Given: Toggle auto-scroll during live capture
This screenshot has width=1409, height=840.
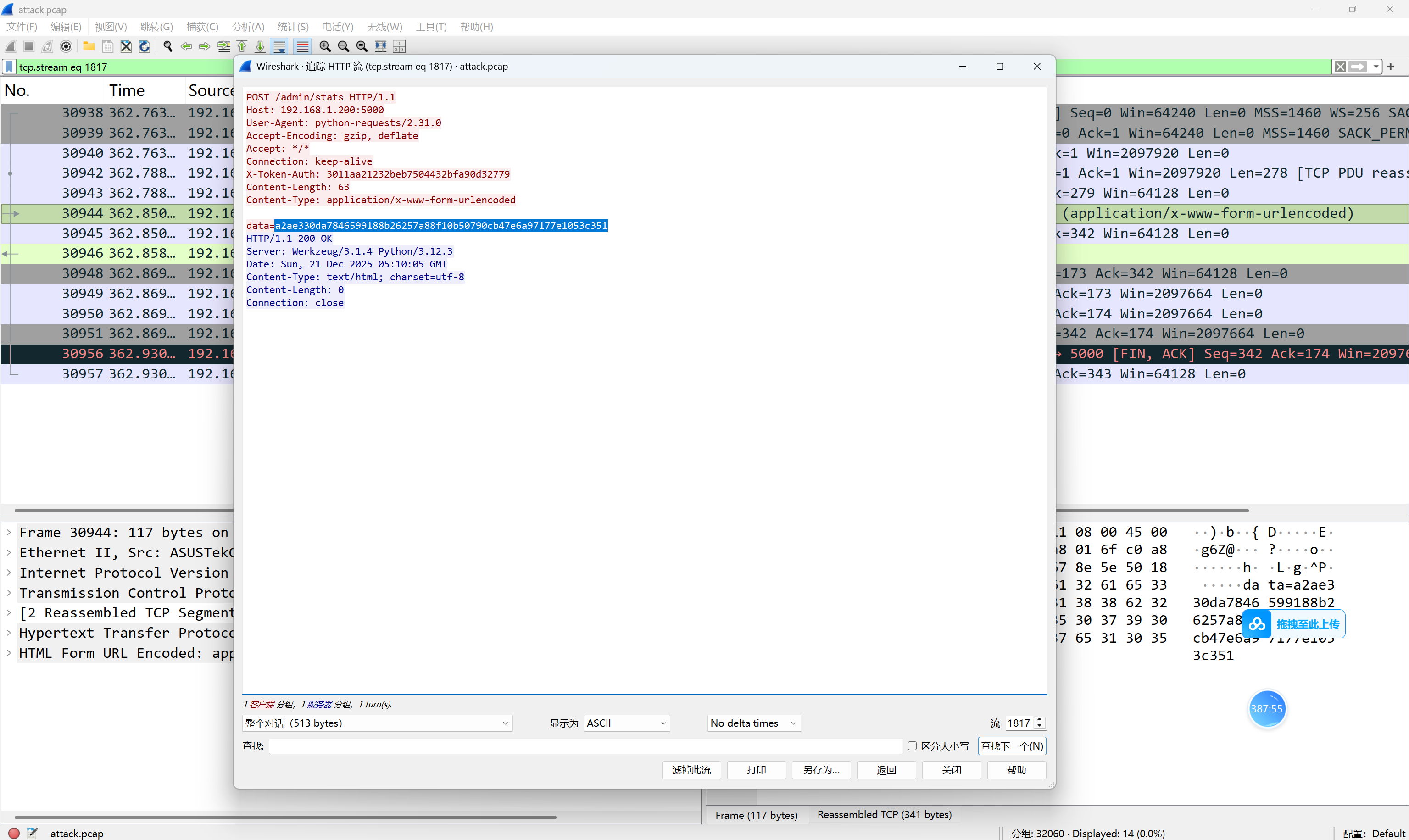Looking at the screenshot, I should (280, 46).
